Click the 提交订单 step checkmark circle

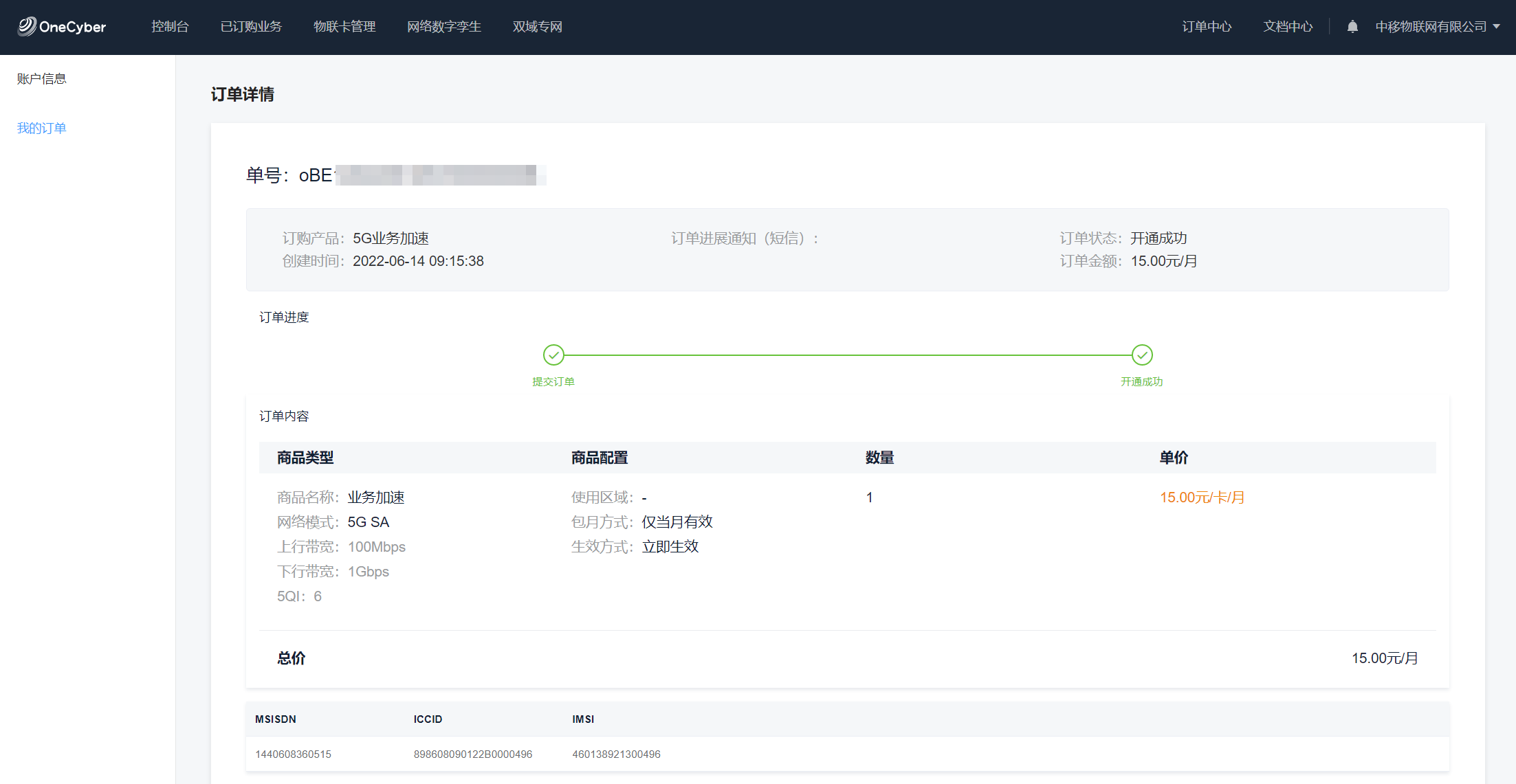pyautogui.click(x=553, y=355)
